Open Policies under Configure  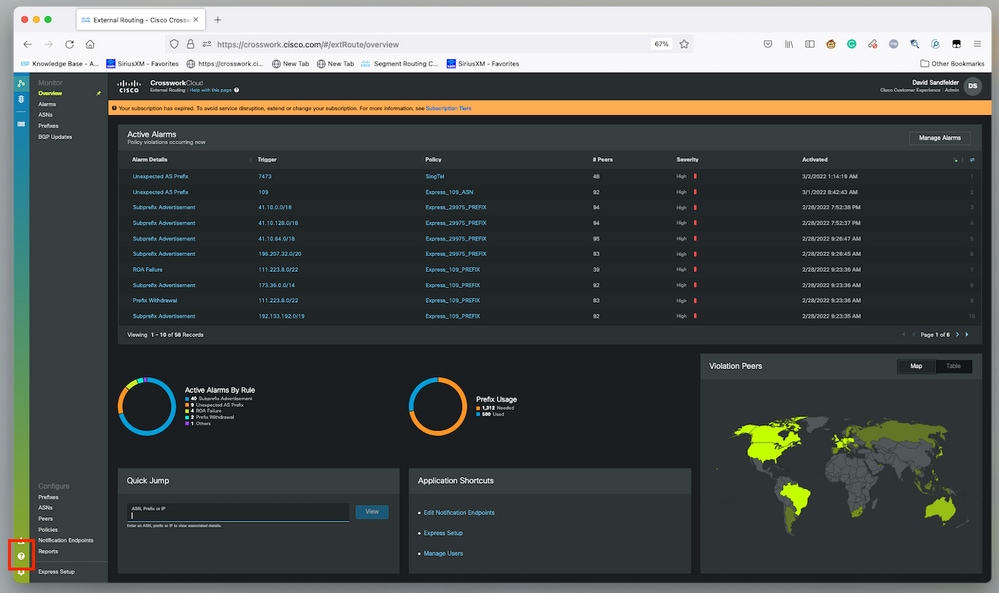[x=48, y=530]
